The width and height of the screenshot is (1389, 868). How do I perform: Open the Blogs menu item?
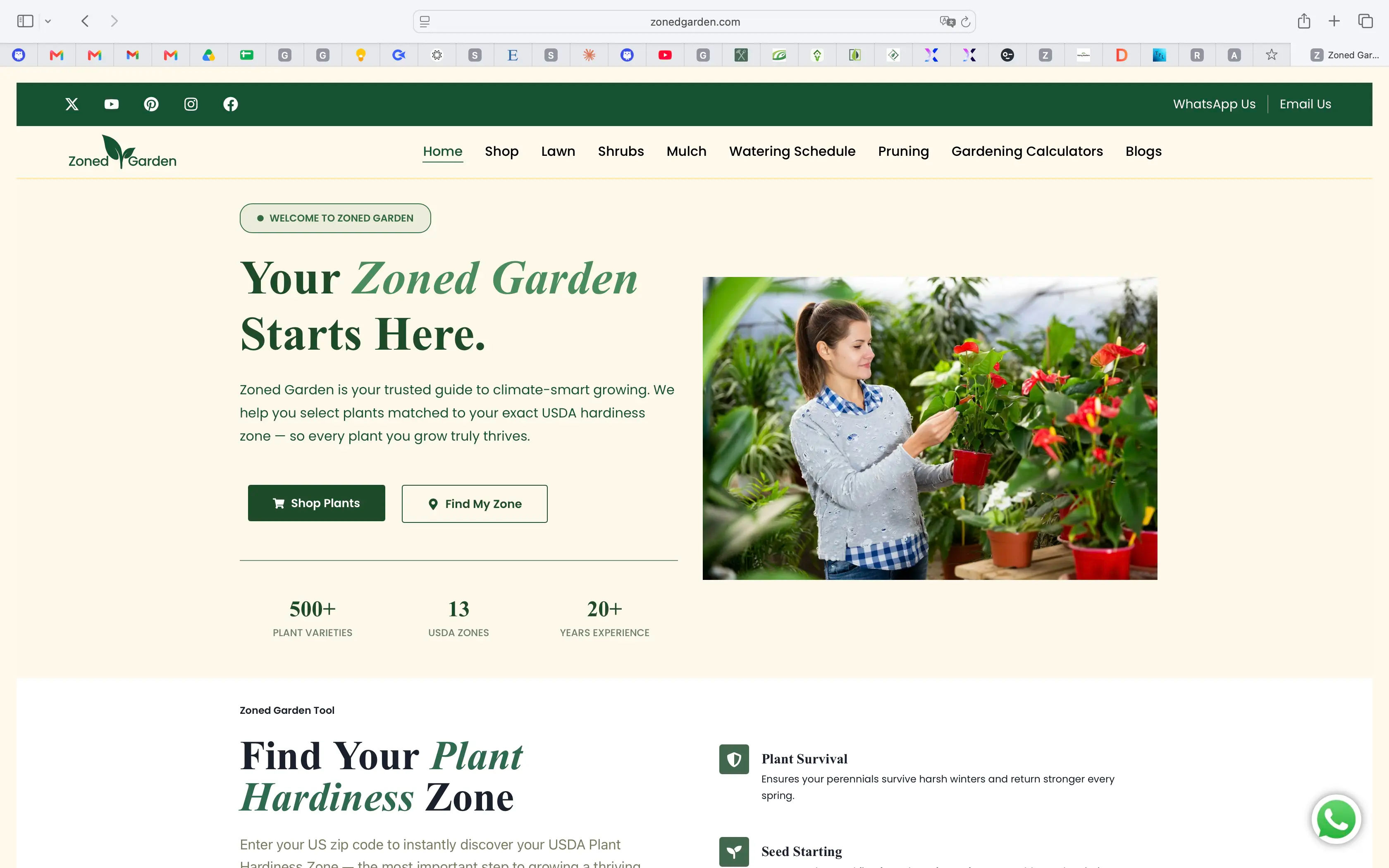(x=1143, y=152)
